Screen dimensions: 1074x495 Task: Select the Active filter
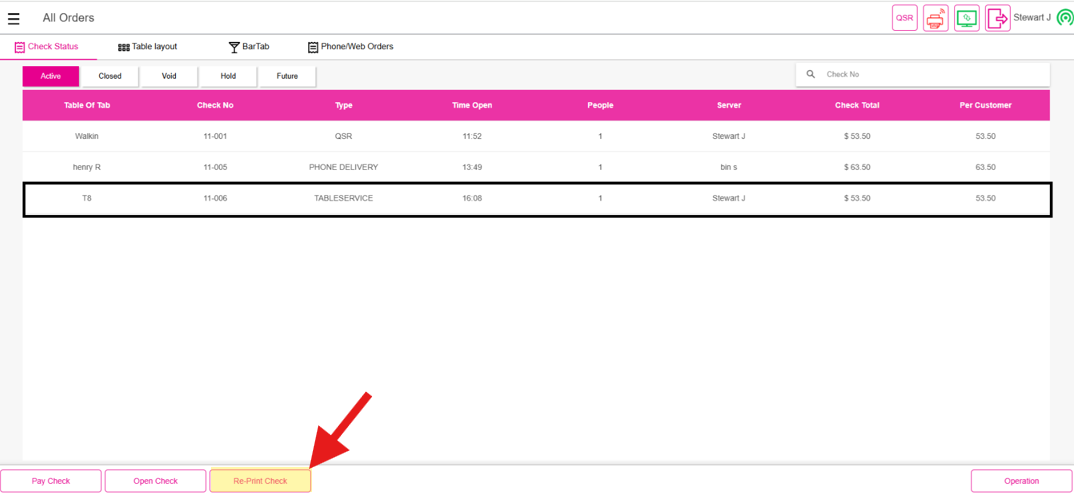pos(51,76)
